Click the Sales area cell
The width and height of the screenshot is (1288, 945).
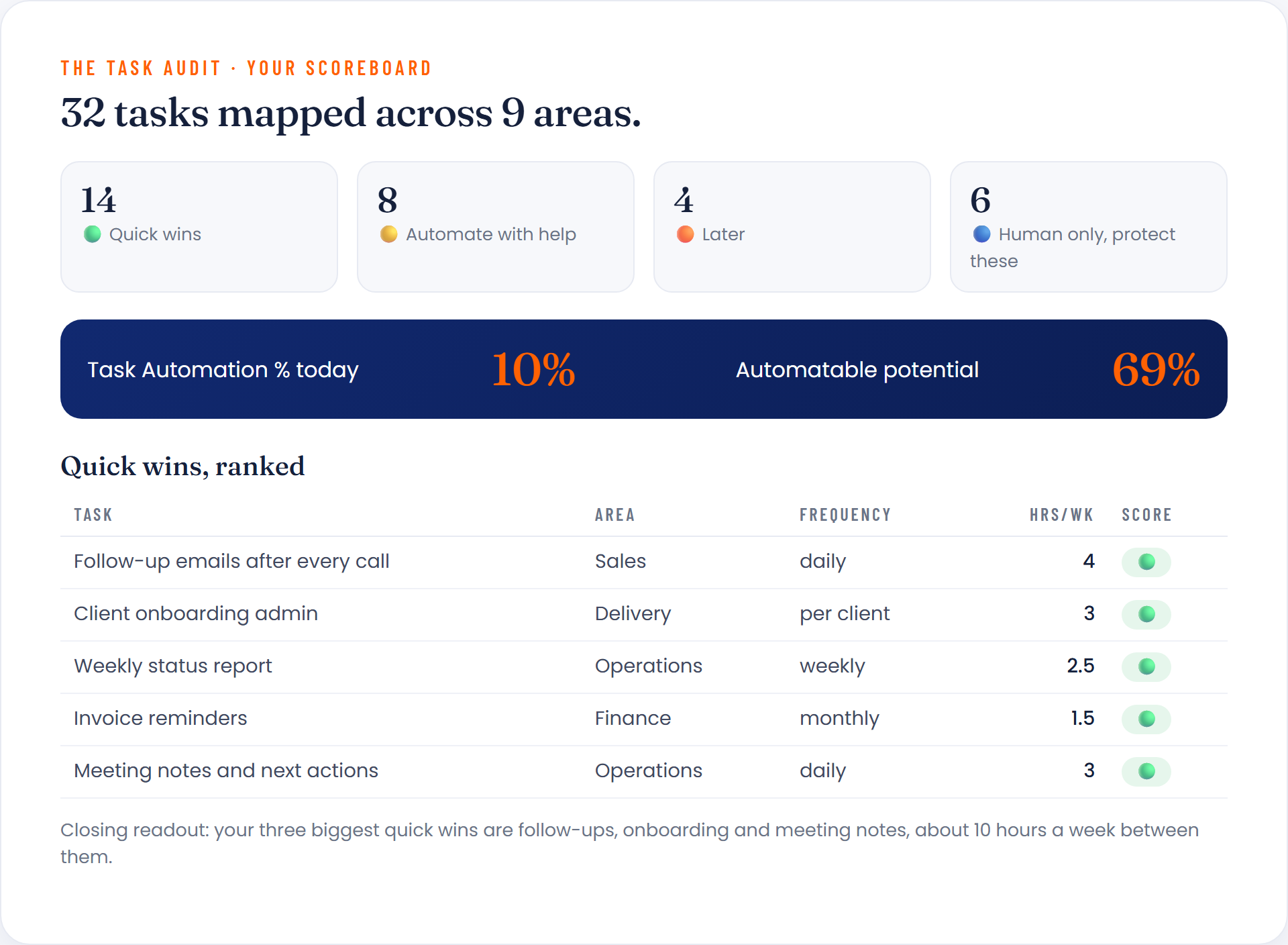(x=621, y=561)
